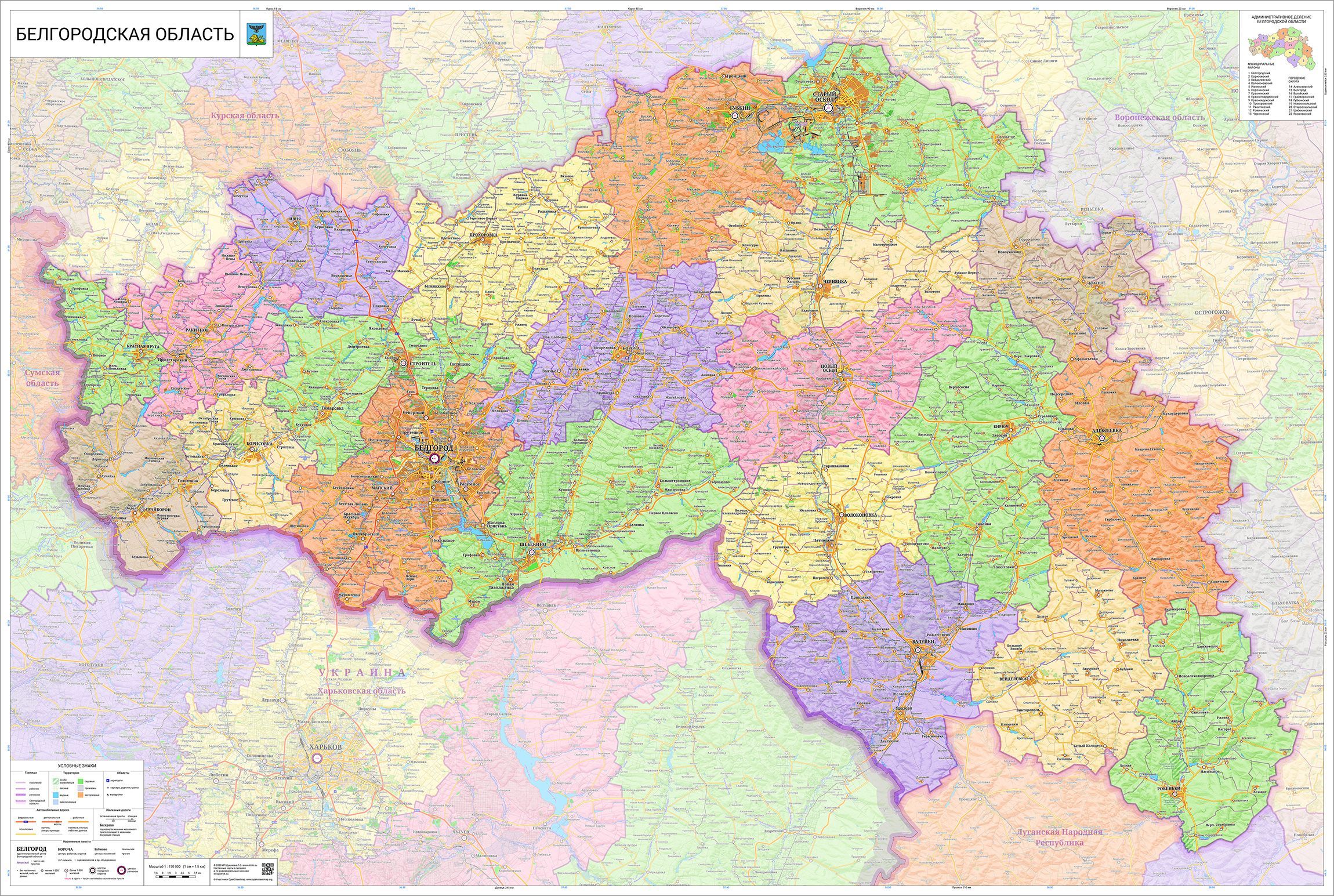Click the Шебекино town marker circle

532,552
